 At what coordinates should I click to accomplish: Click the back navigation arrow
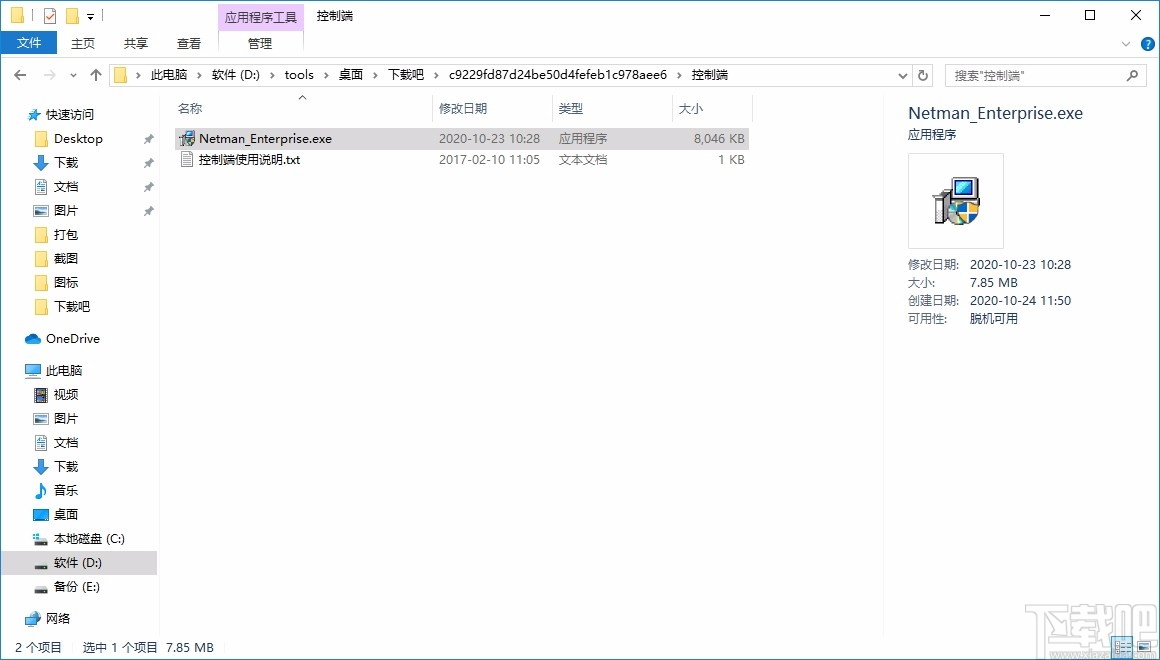click(19, 74)
